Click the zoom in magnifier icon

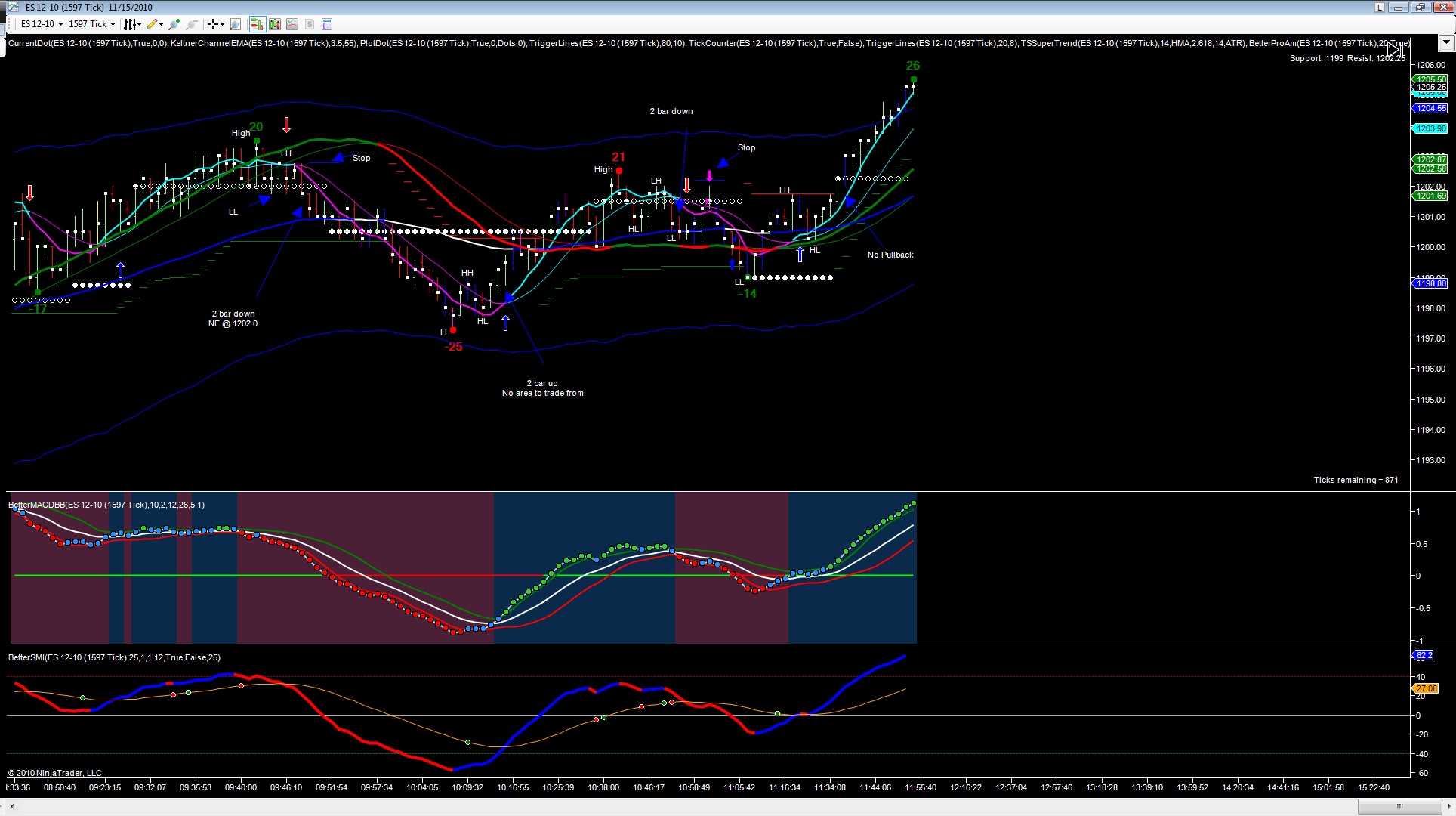pyautogui.click(x=175, y=24)
